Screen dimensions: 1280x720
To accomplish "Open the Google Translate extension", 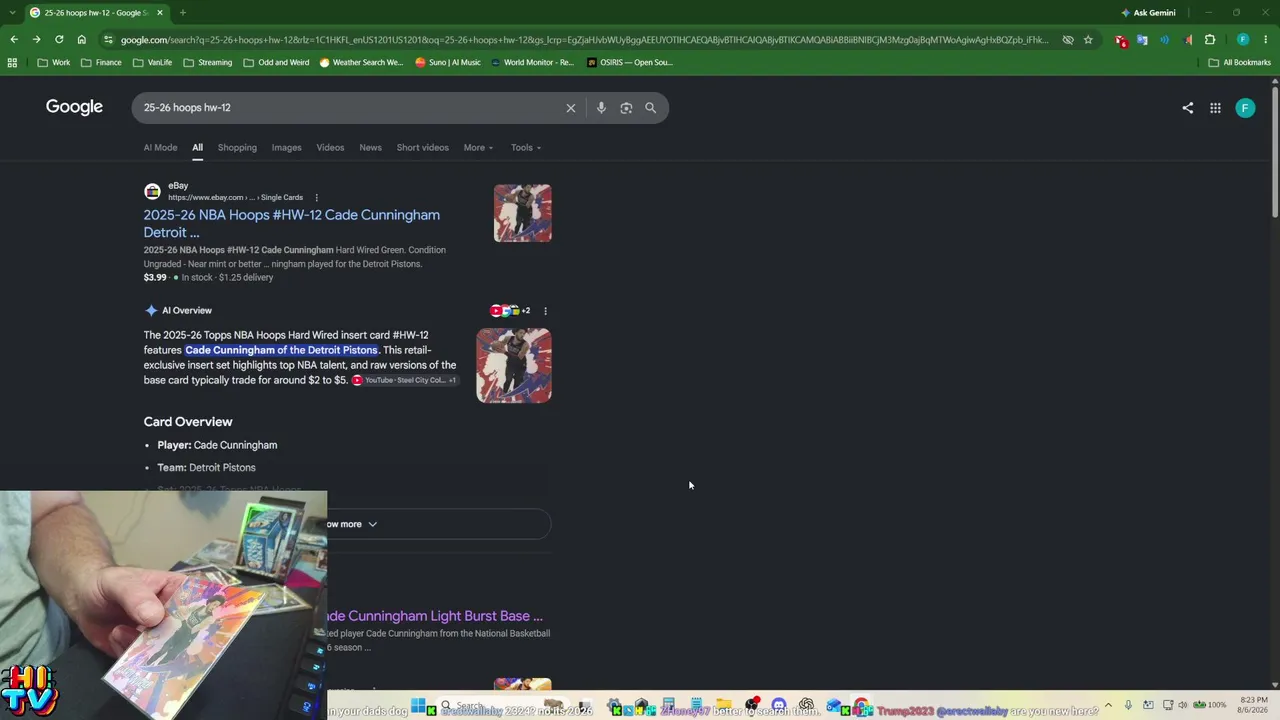I will 1142,40.
